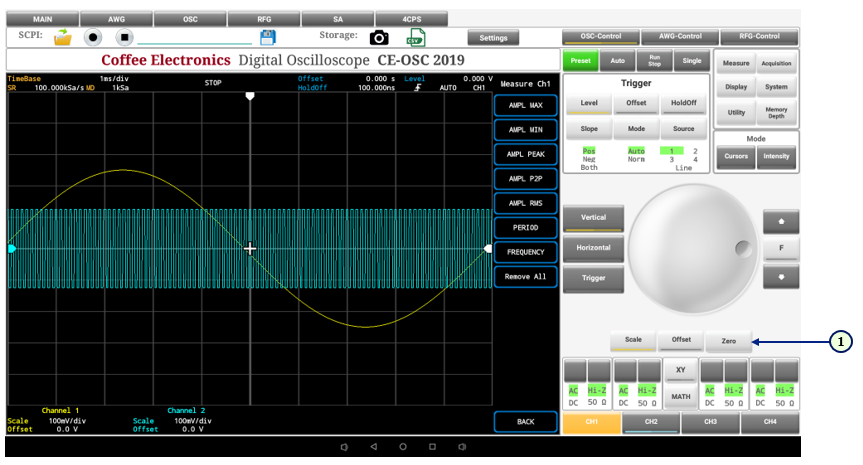The width and height of the screenshot is (863, 465).
Task: Click the Remove All measurements button
Action: pos(525,277)
